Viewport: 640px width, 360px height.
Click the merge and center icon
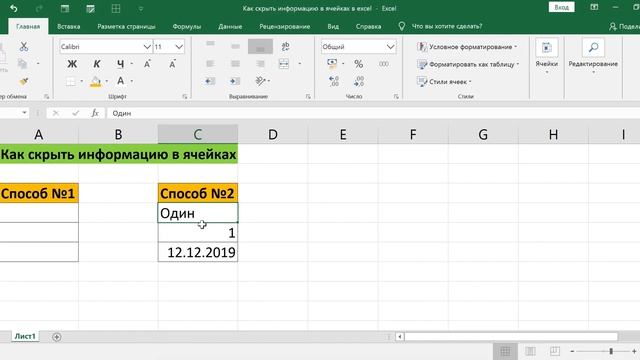point(284,64)
